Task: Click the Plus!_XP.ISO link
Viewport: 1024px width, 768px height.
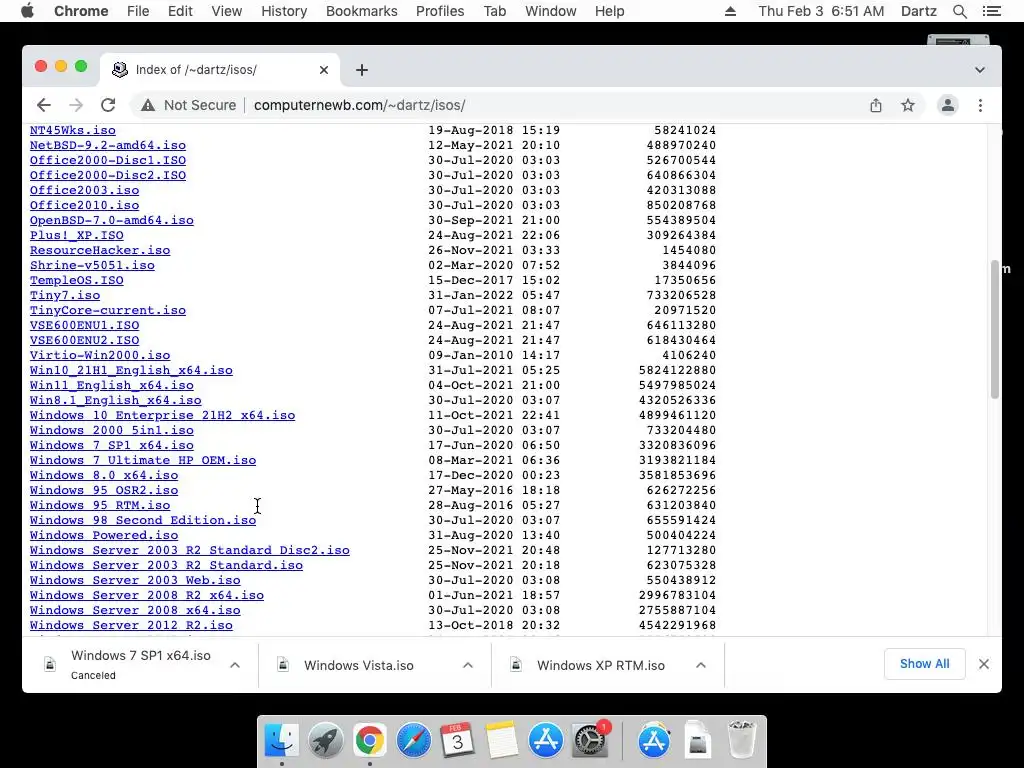Action: click(x=76, y=235)
